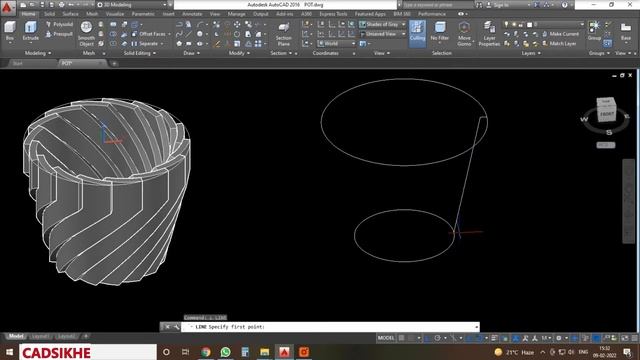Open the Manage ribbon tab
This screenshot has height=360, width=640.
coord(236,14)
